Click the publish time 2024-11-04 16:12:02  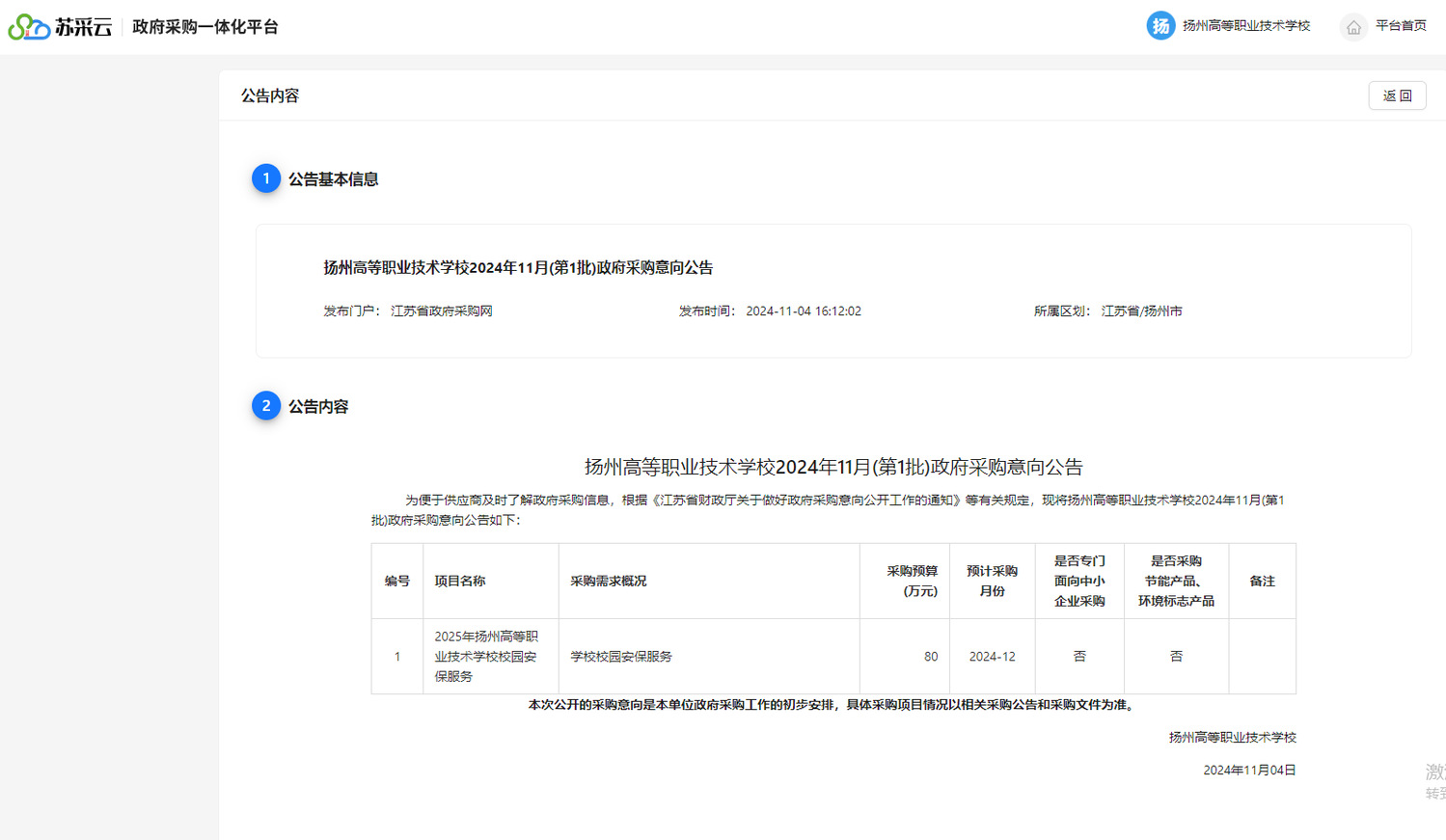pyautogui.click(x=803, y=312)
